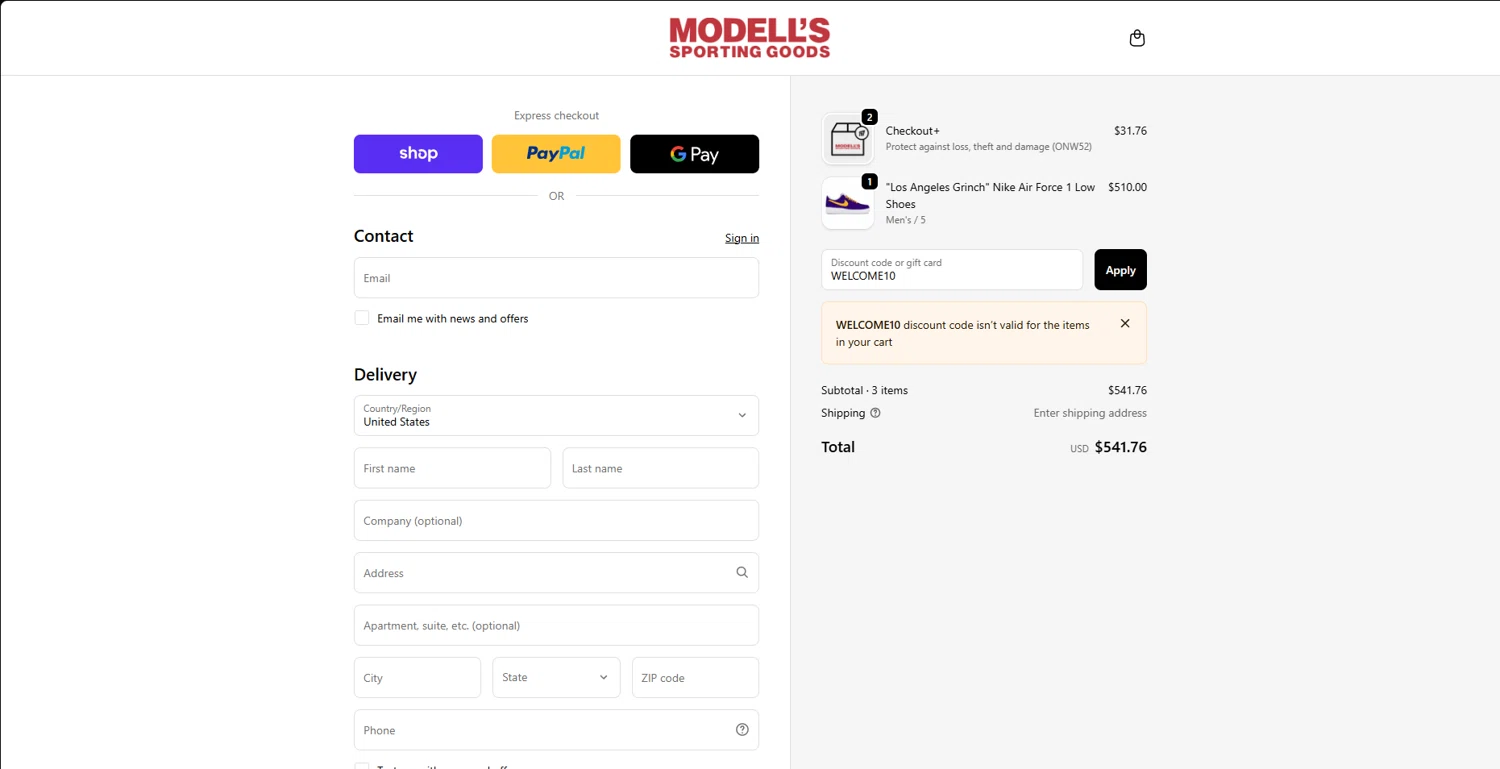Image resolution: width=1500 pixels, height=769 pixels.
Task: Click the Last name field
Action: click(x=661, y=468)
